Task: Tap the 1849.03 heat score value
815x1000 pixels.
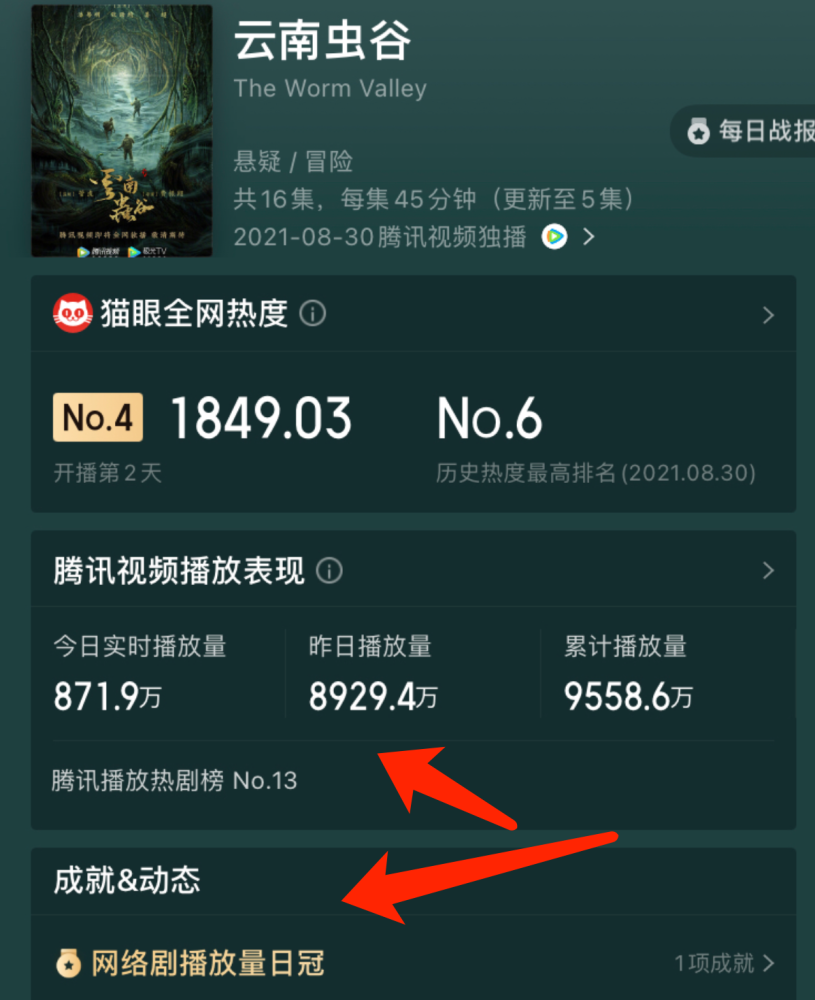Action: coord(261,418)
